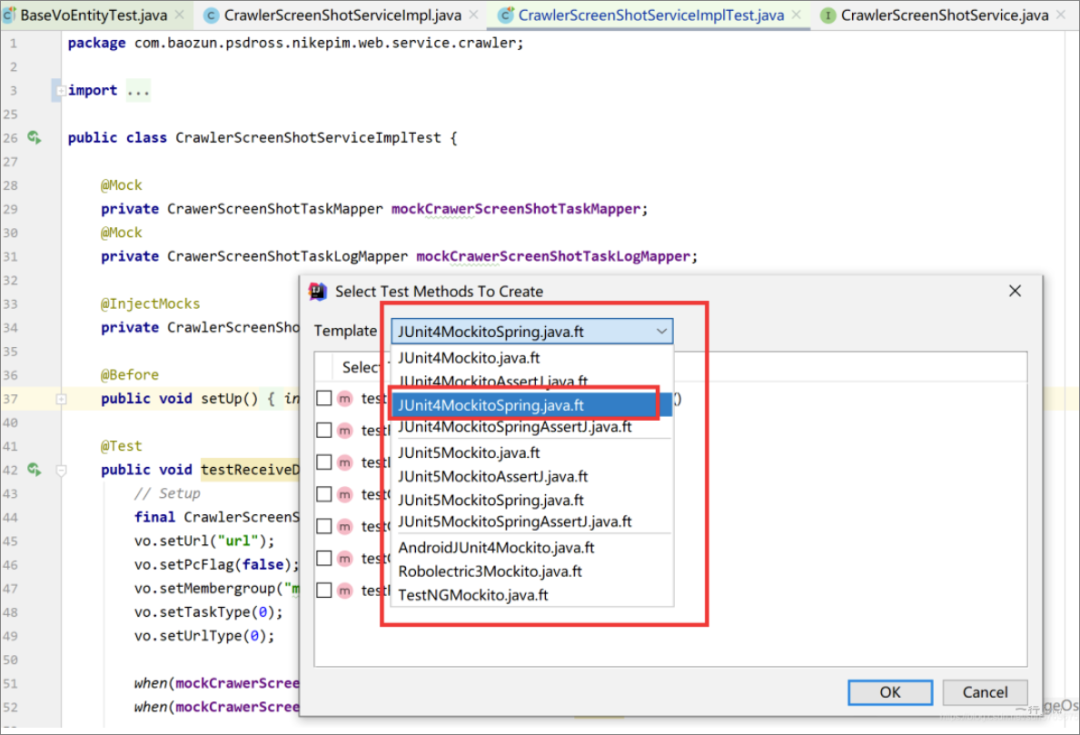Choose JUnit5Mockito.java.ft template

pyautogui.click(x=532, y=453)
